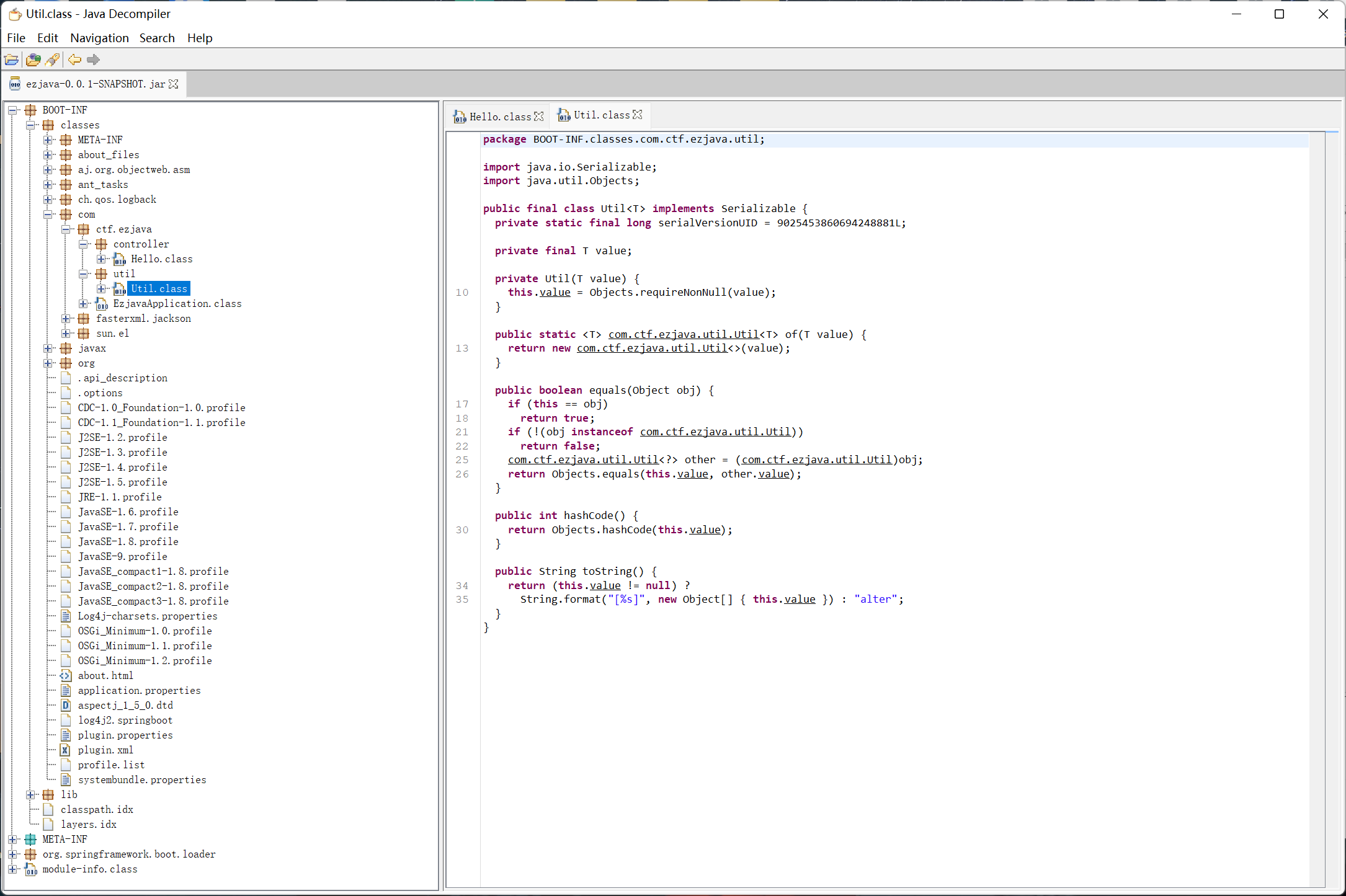Follow the this.value link in hashCode
This screenshot has height=896, width=1346.
[705, 530]
